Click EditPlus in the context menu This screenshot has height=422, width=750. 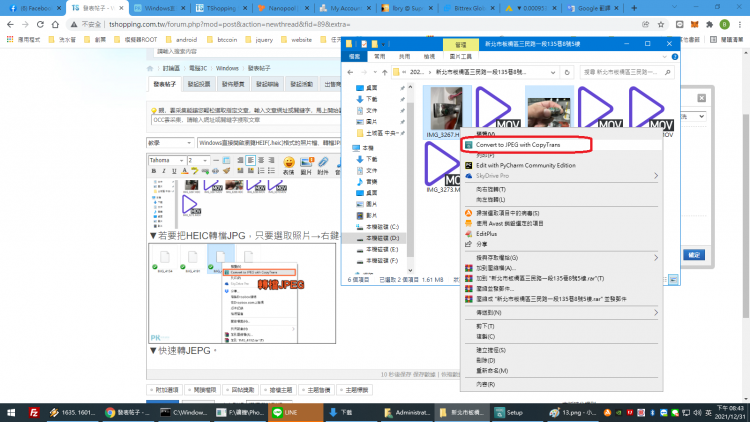click(486, 234)
